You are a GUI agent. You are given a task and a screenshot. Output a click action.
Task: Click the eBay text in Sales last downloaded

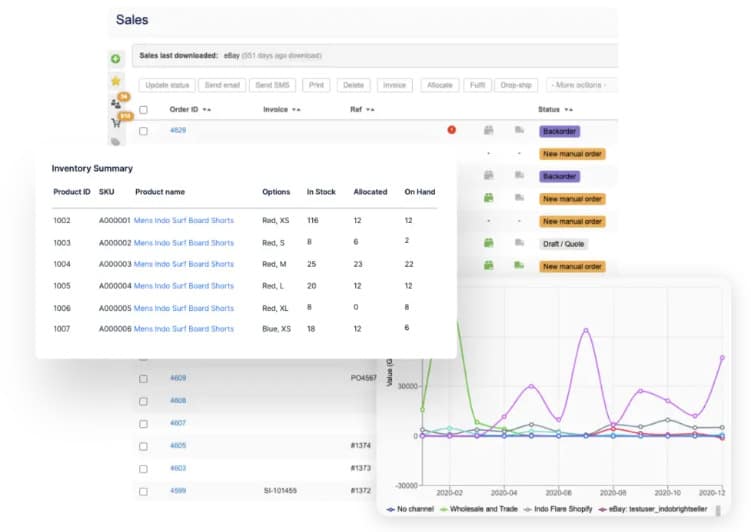click(x=232, y=56)
